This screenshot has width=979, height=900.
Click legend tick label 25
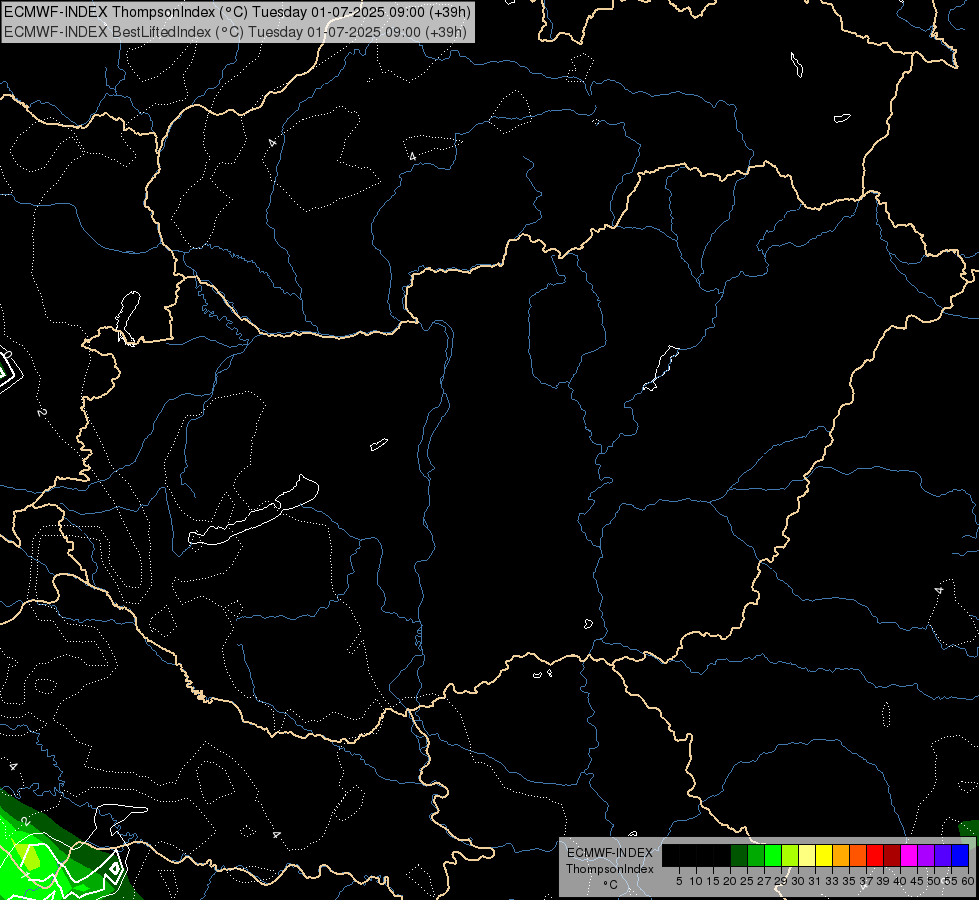pos(747,881)
